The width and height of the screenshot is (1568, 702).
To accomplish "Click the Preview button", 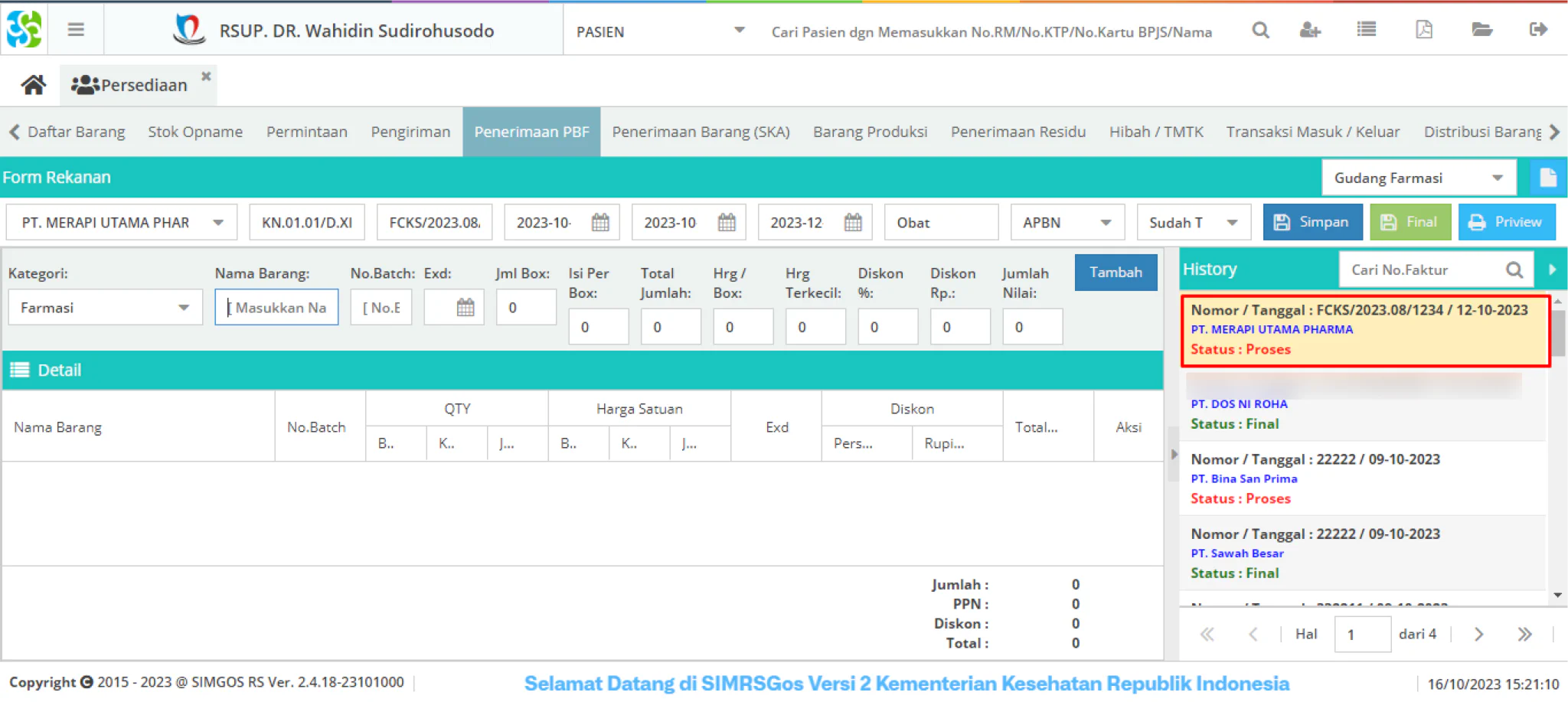I will pyautogui.click(x=1506, y=222).
